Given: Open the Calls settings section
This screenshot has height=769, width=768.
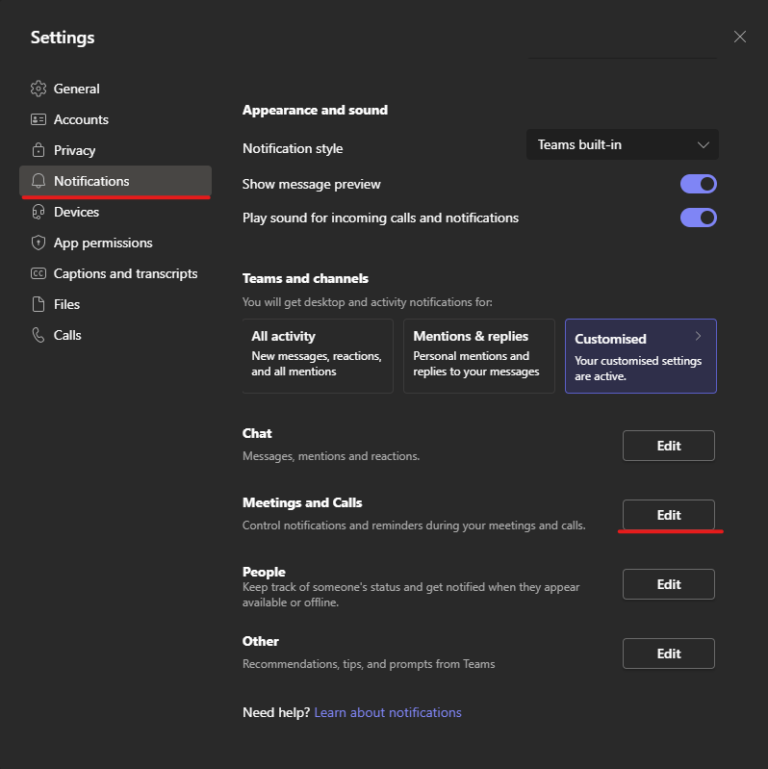Looking at the screenshot, I should (115, 335).
